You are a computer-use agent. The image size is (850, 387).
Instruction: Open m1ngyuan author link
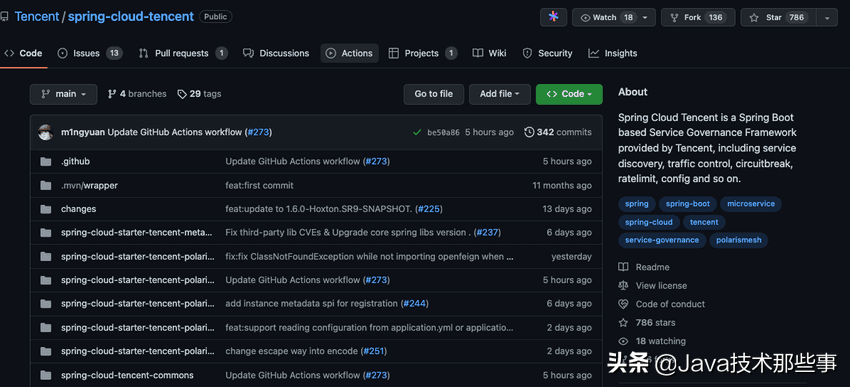click(83, 132)
